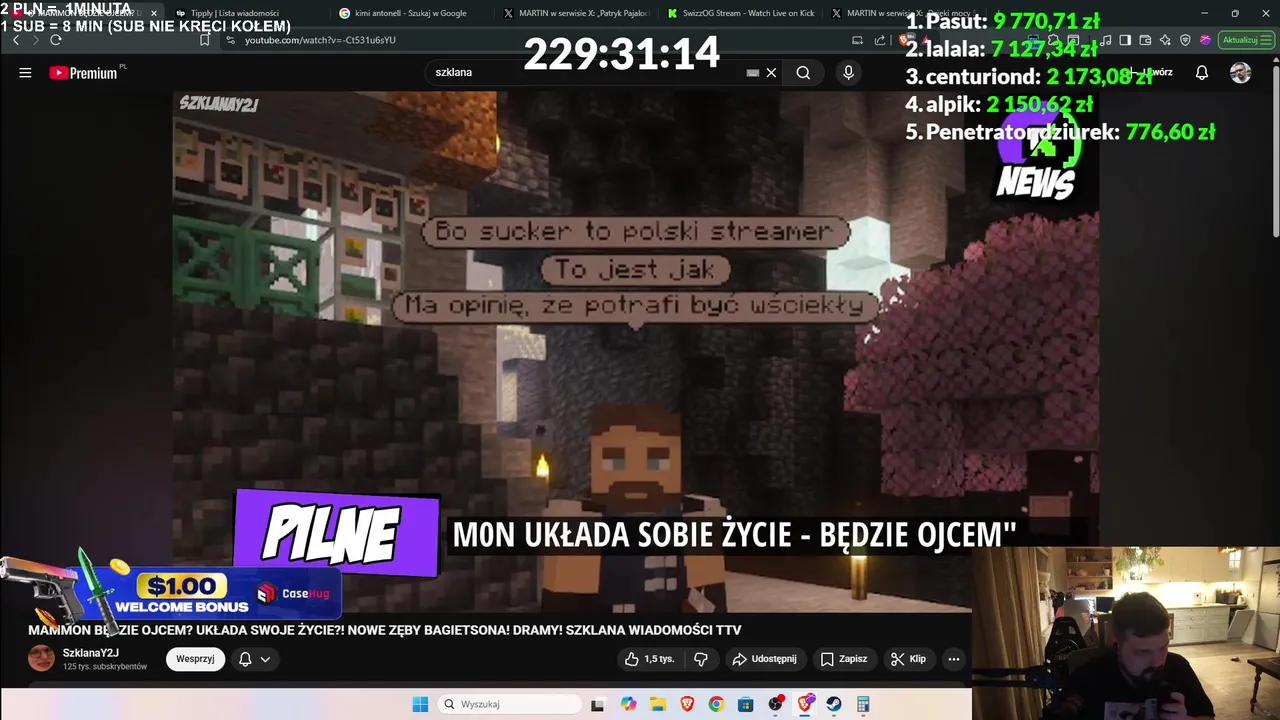The image size is (1280, 720).
Task: Open the YouTube account avatar menu
Action: (1240, 72)
